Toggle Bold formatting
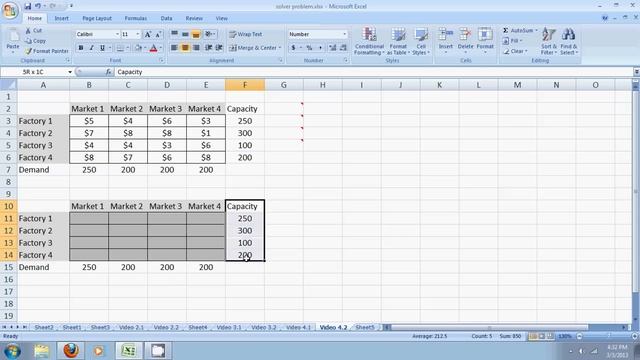This screenshot has height=360, width=640. [81, 48]
